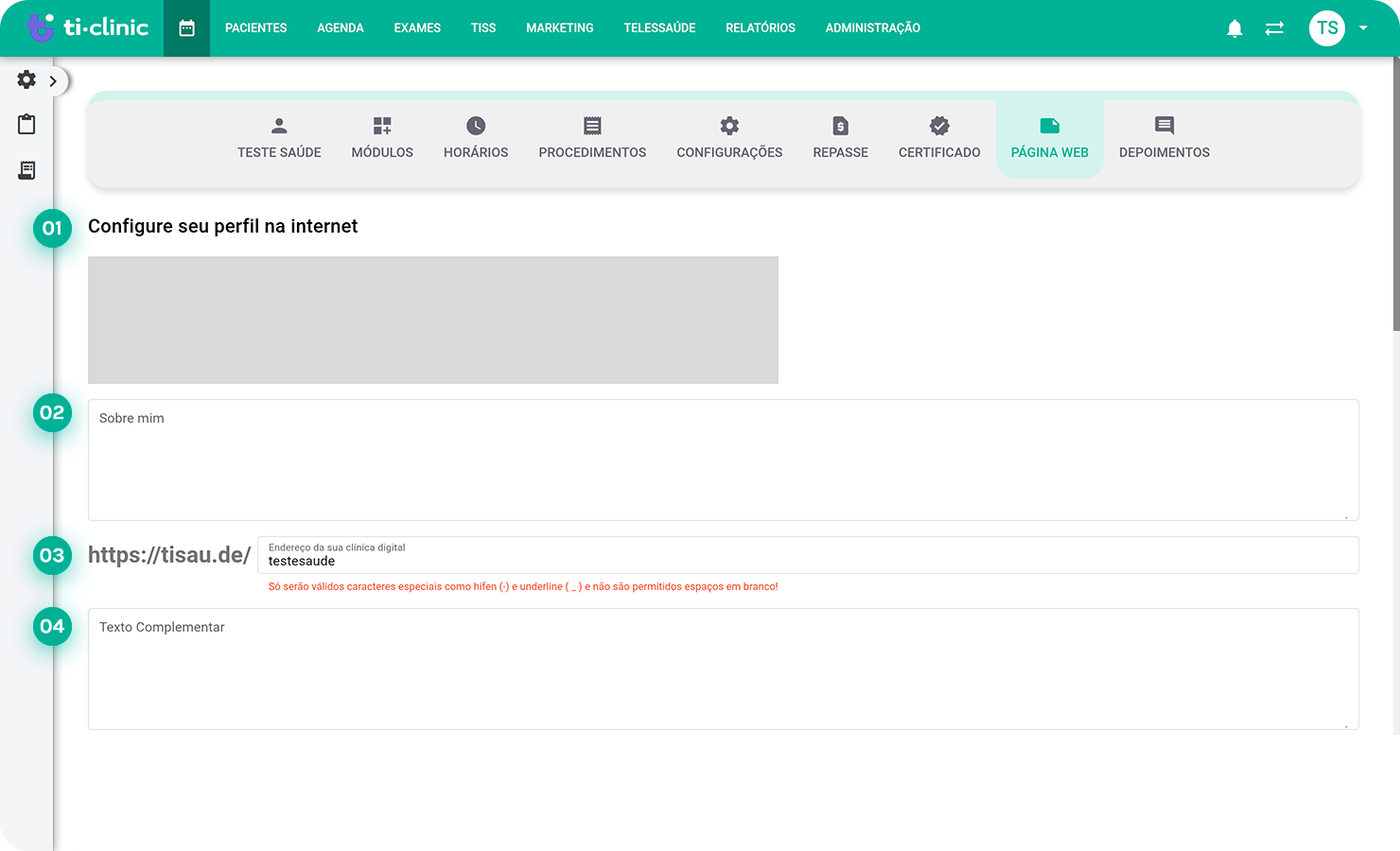Click the gray profile image placeholder

click(433, 320)
